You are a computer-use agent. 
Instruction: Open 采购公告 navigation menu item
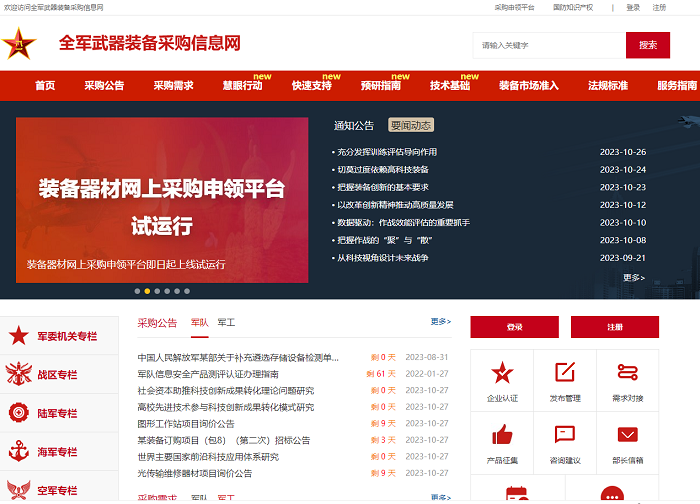104,85
